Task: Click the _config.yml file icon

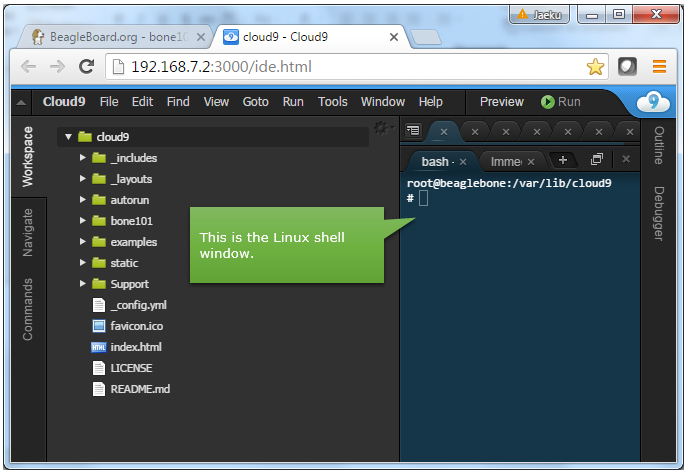Action: pos(99,305)
